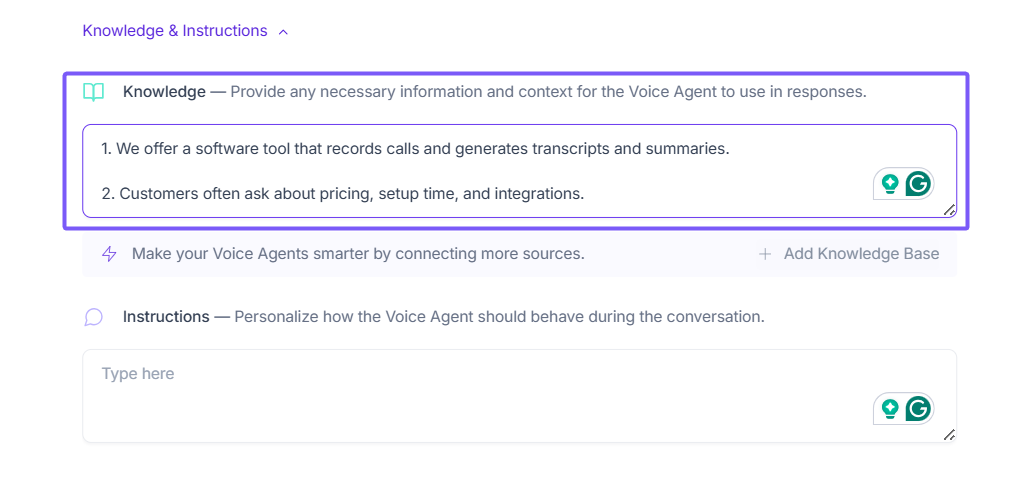
Task: Click the Knowledge description about necessary information
Action: tap(548, 92)
